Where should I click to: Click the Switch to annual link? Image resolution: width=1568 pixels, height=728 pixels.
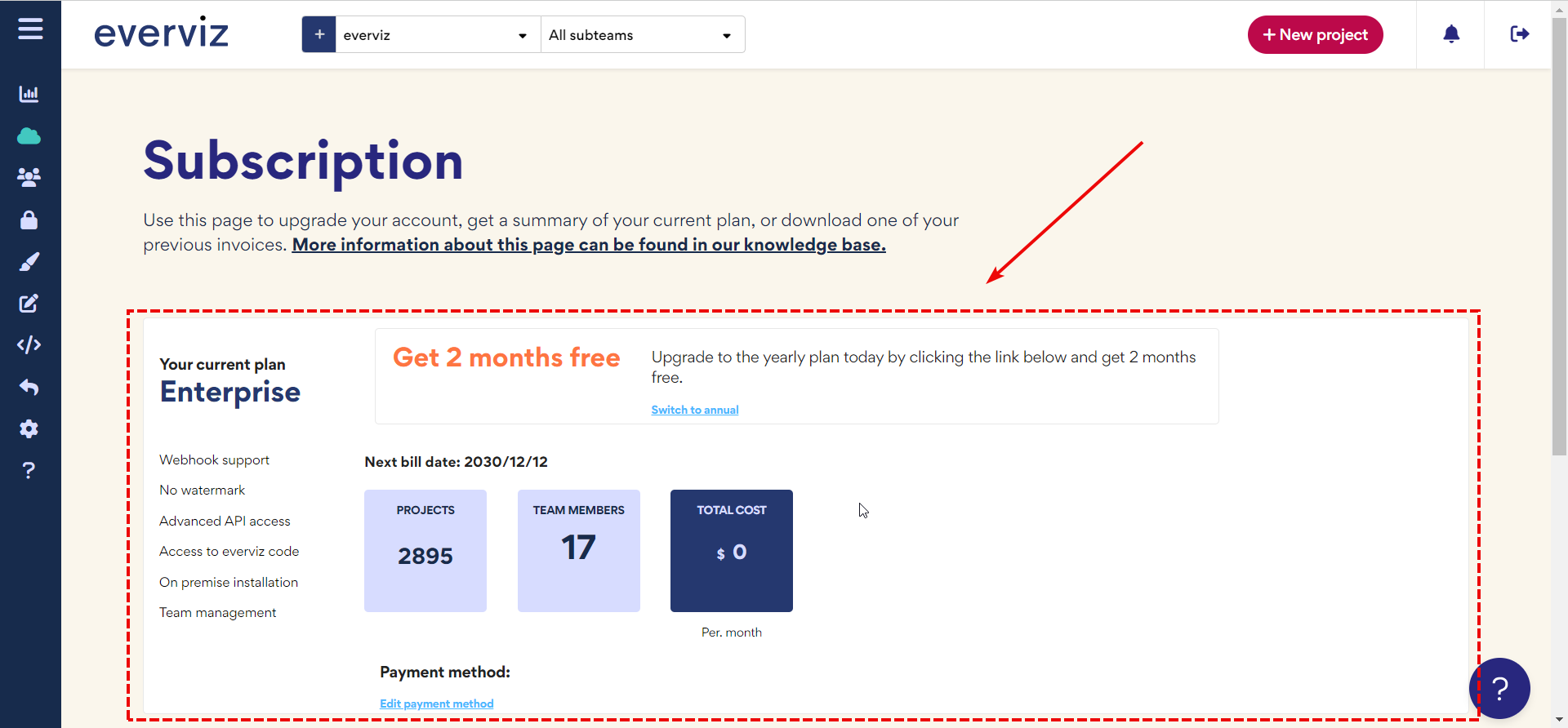click(x=695, y=410)
